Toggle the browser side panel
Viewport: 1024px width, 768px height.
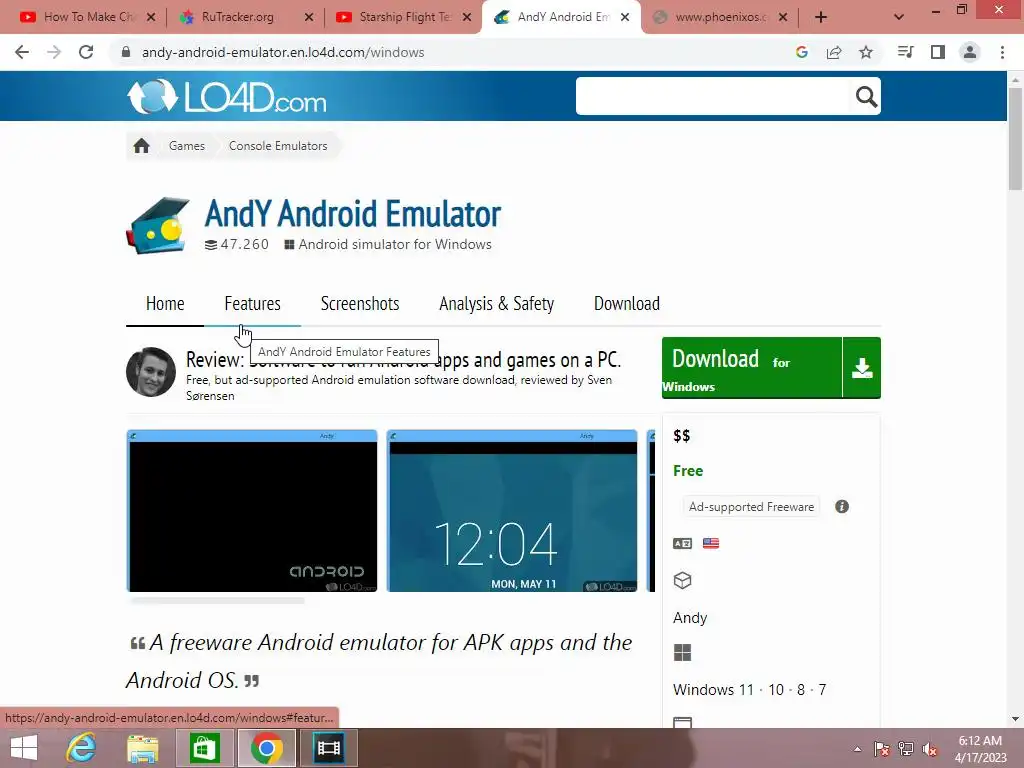[938, 52]
